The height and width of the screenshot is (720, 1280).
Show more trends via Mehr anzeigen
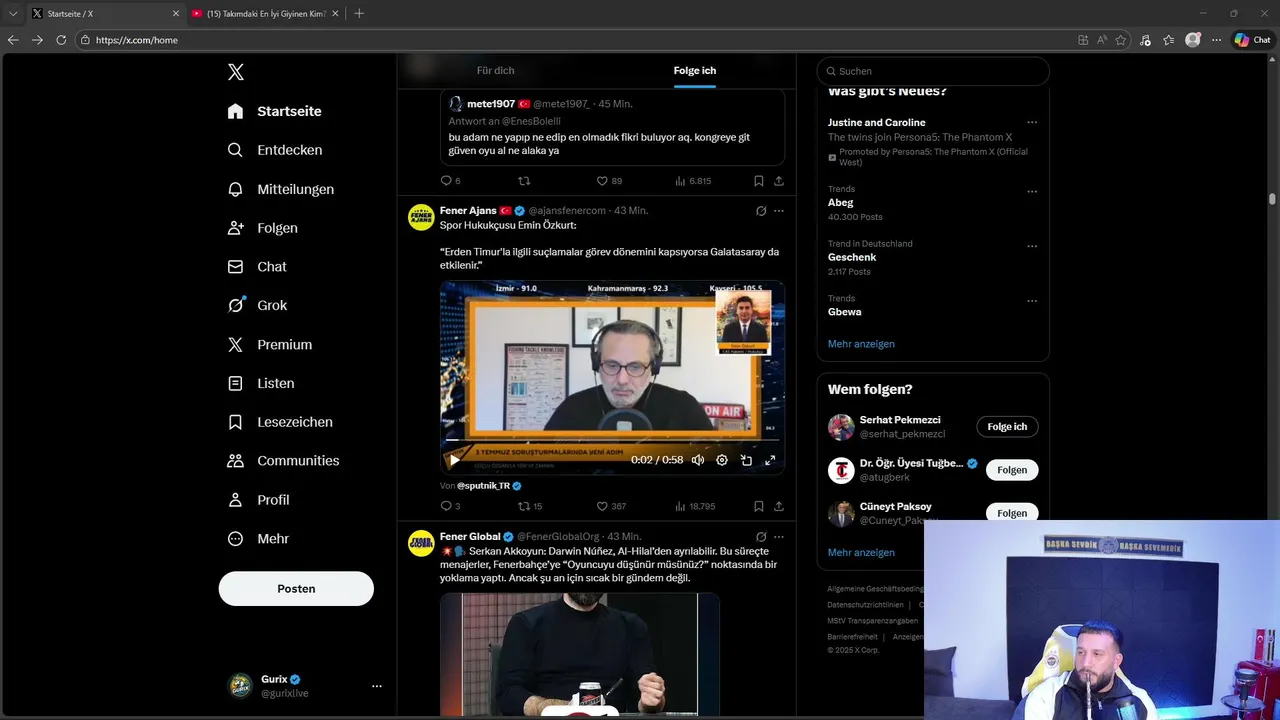pos(861,344)
